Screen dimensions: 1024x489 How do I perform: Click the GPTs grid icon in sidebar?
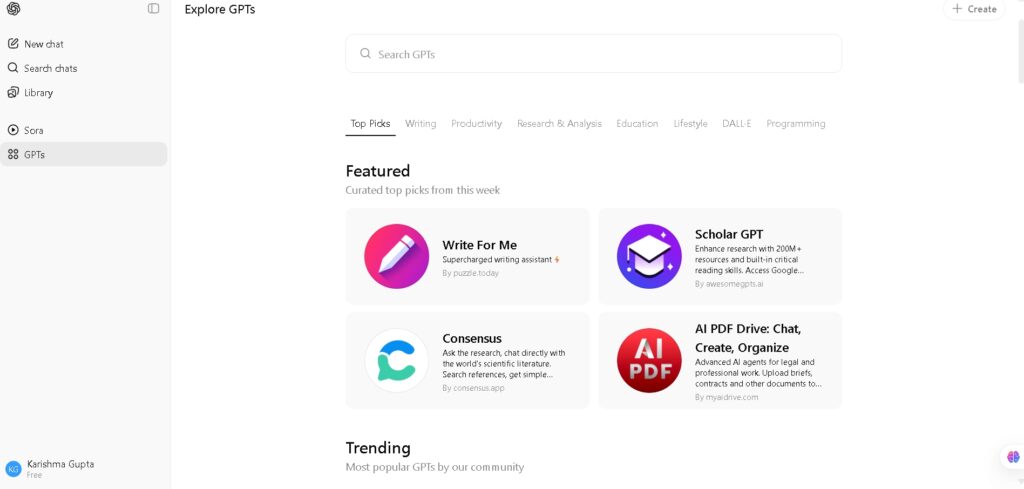click(x=13, y=154)
